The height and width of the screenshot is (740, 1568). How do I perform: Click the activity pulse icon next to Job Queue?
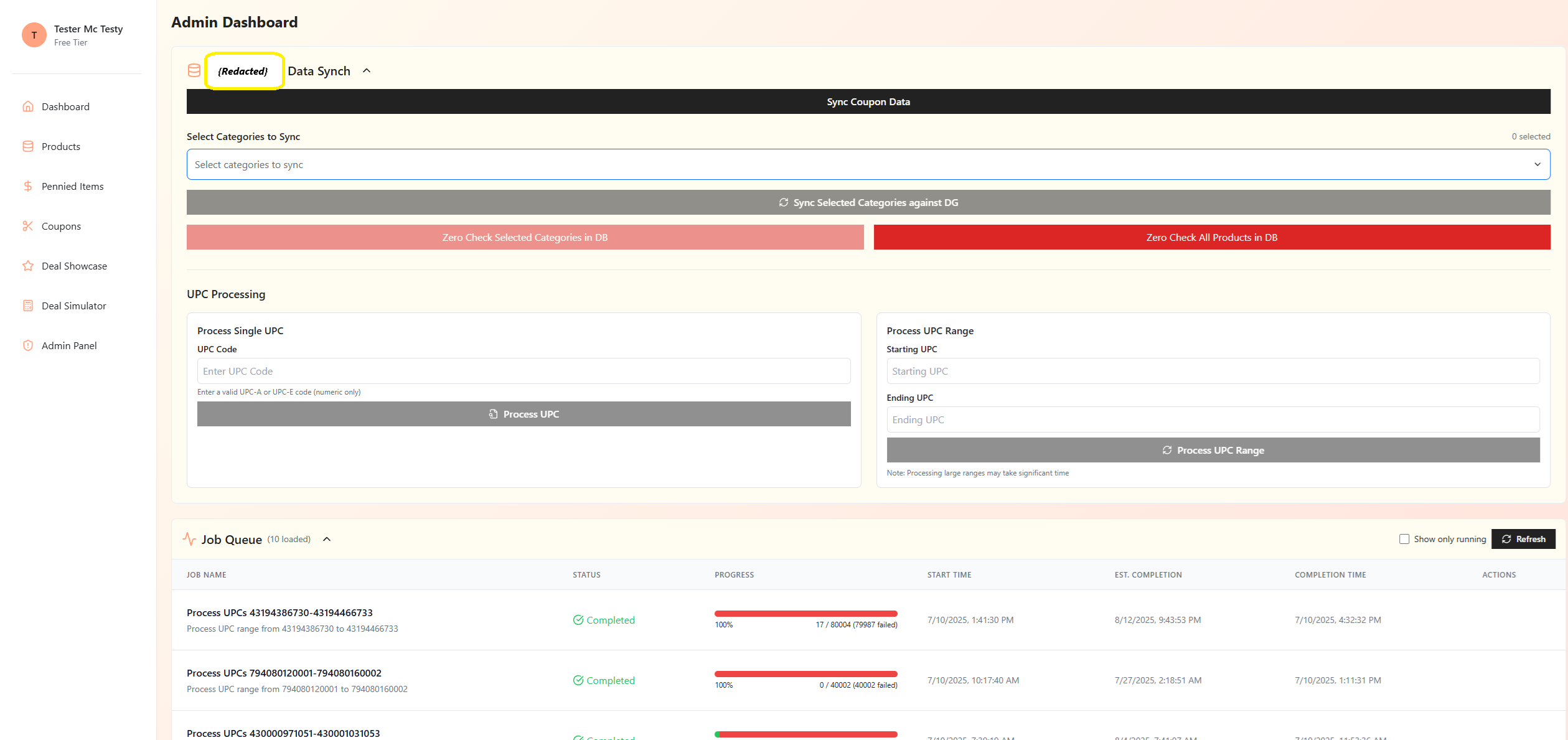190,539
